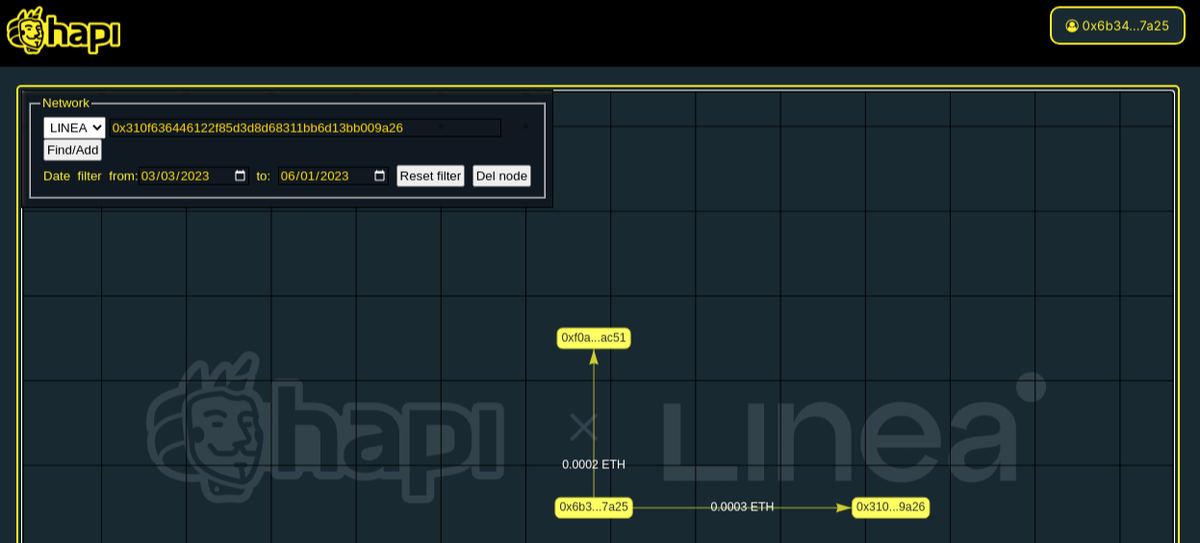
Task: Select graph node 0xf0a...ac51
Action: (x=594, y=338)
